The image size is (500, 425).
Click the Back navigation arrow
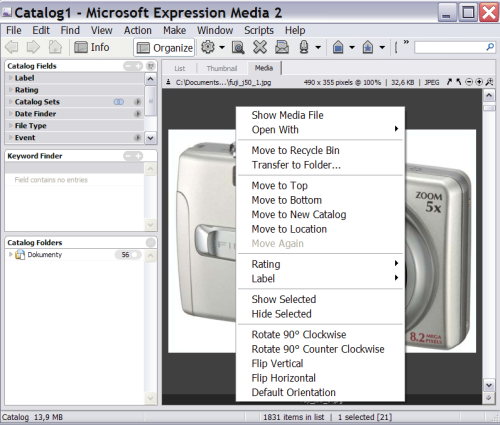12,47
